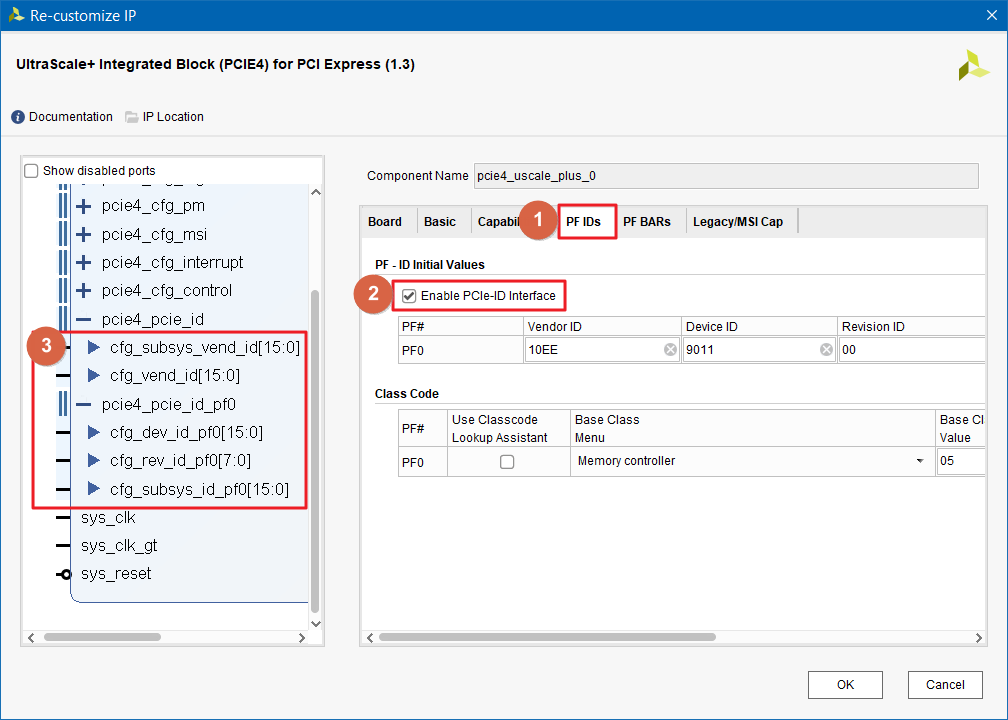Expand the pcie4_cfg_control interface
Image resolution: width=1008 pixels, height=720 pixels.
click(x=83, y=291)
